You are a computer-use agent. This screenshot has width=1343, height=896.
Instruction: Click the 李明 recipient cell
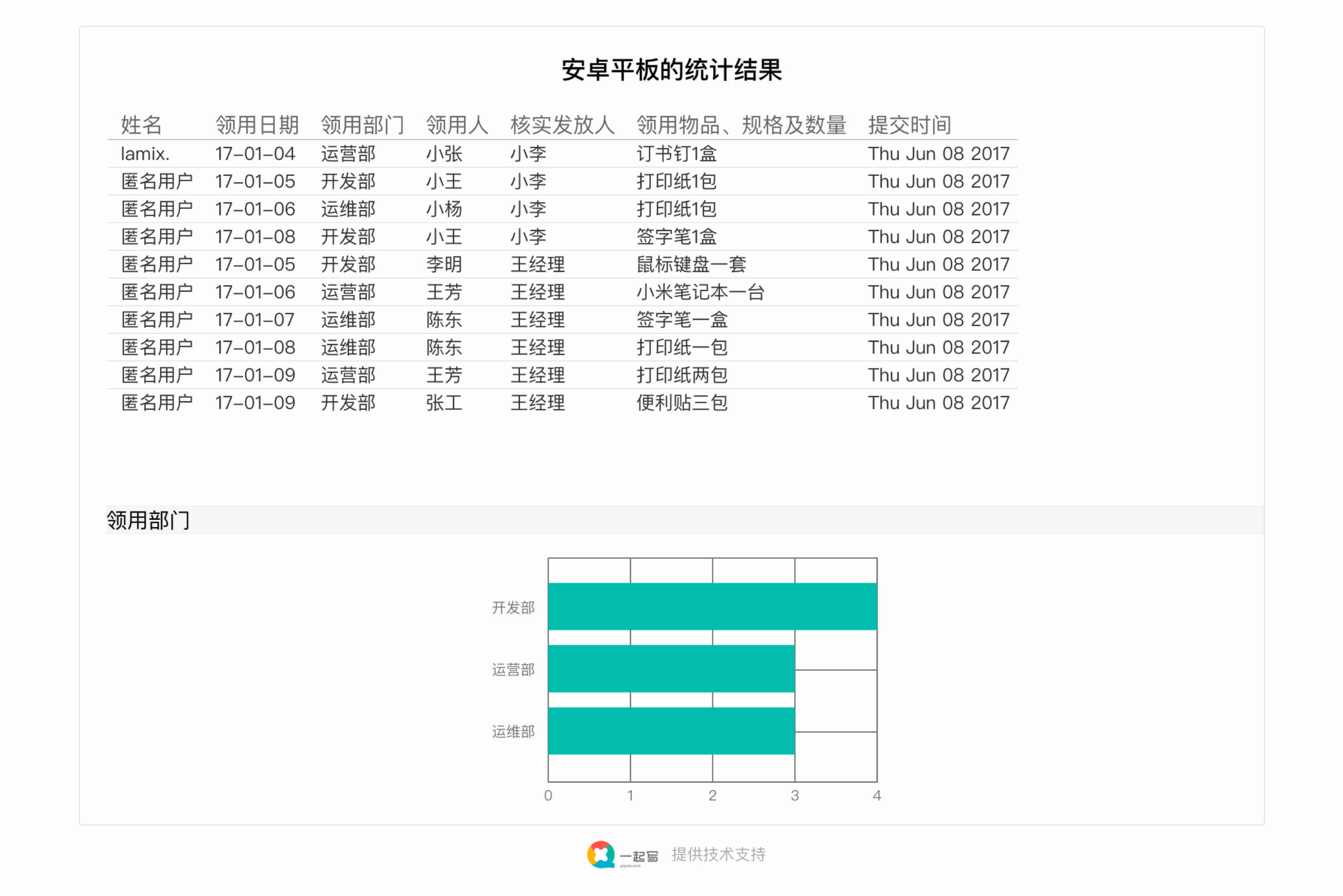pos(444,265)
